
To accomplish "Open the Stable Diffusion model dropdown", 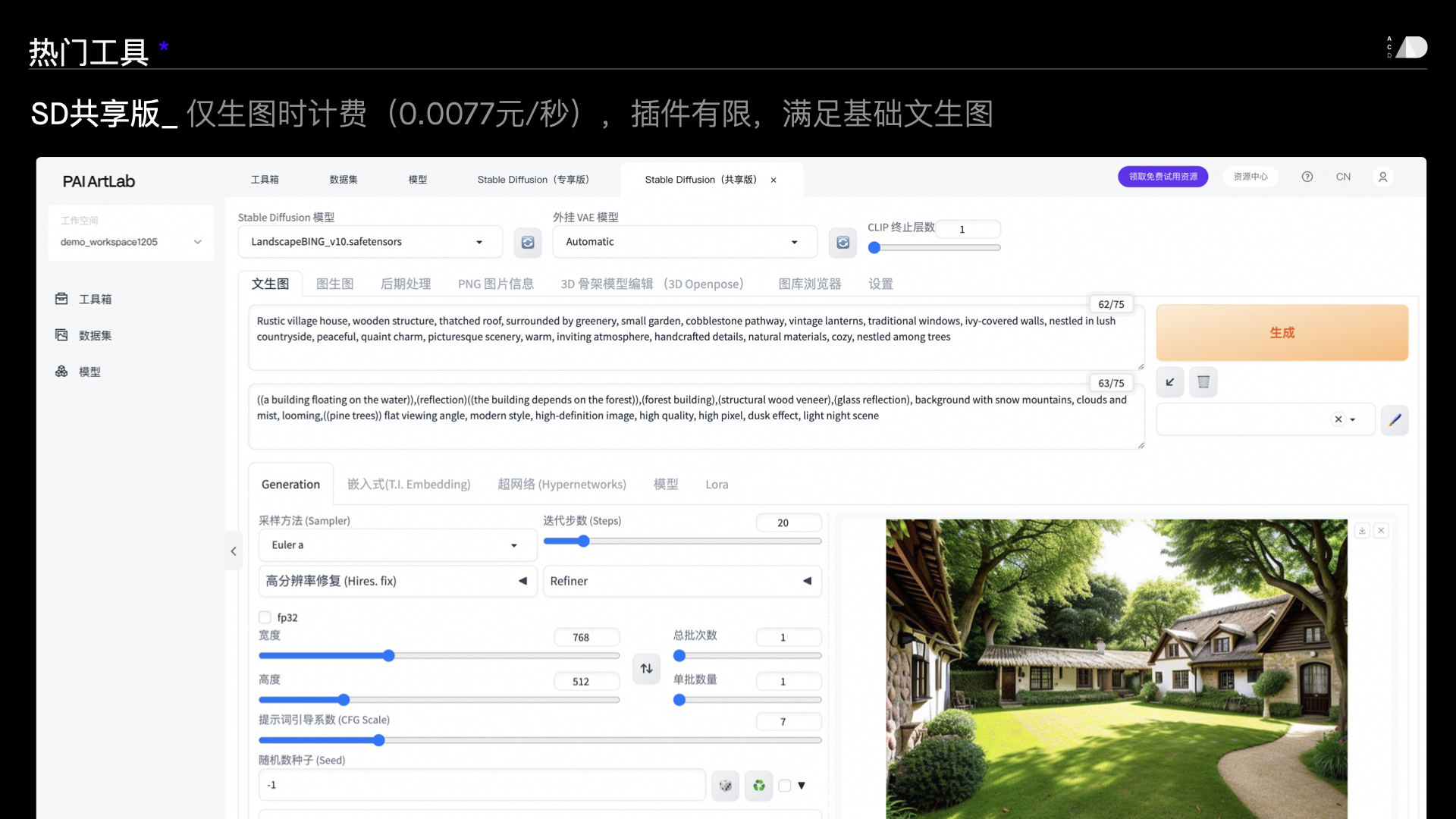I will [x=370, y=242].
